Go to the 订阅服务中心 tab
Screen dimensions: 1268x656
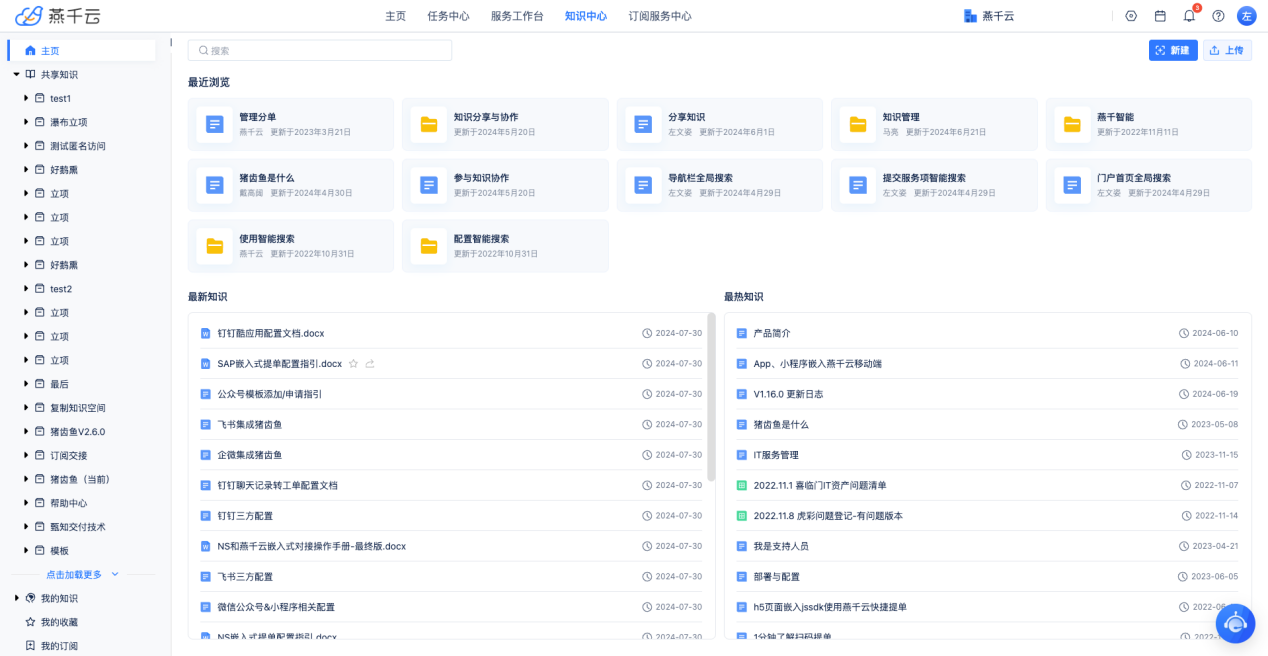[659, 16]
